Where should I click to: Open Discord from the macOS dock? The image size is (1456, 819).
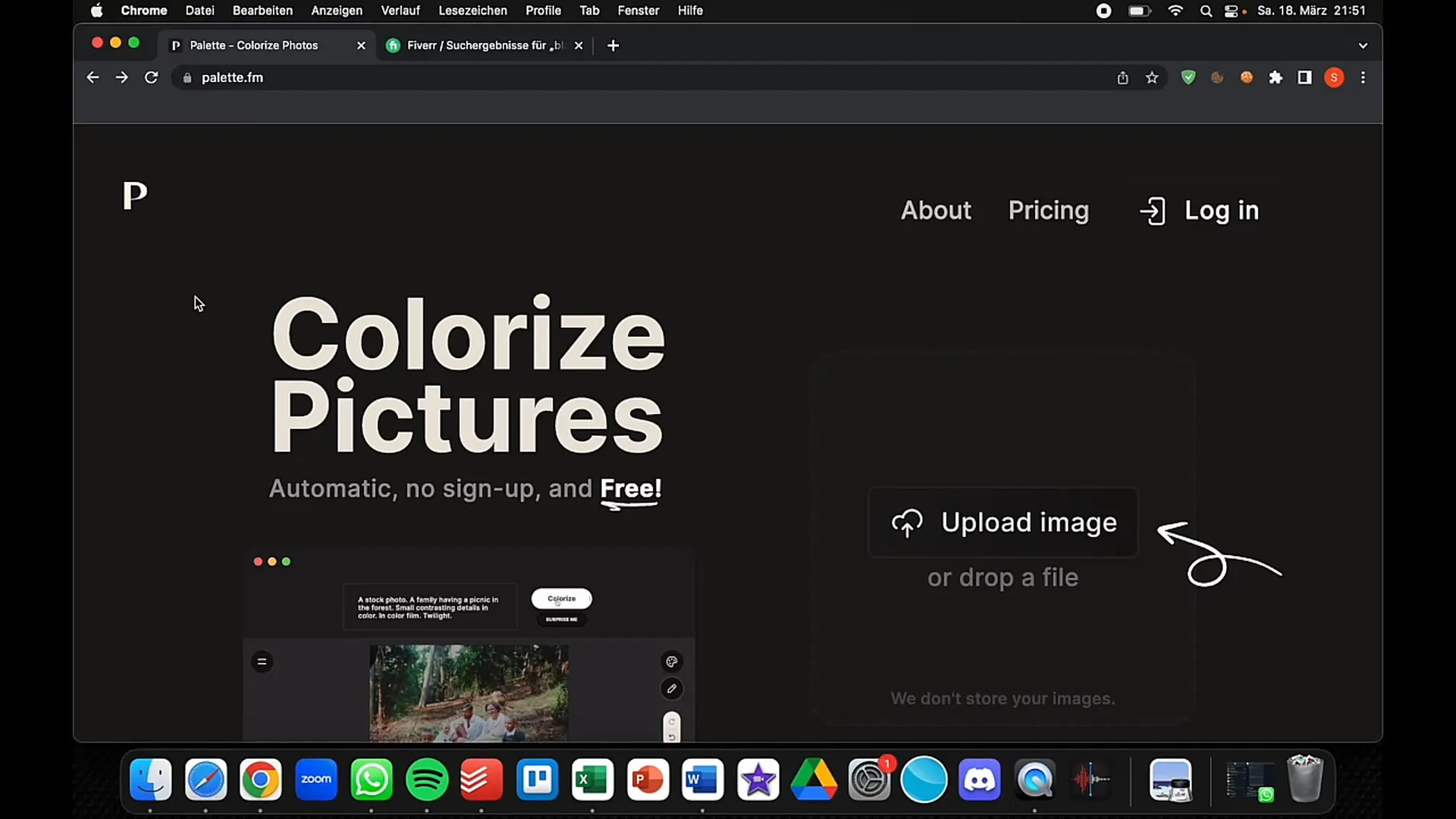click(x=980, y=780)
